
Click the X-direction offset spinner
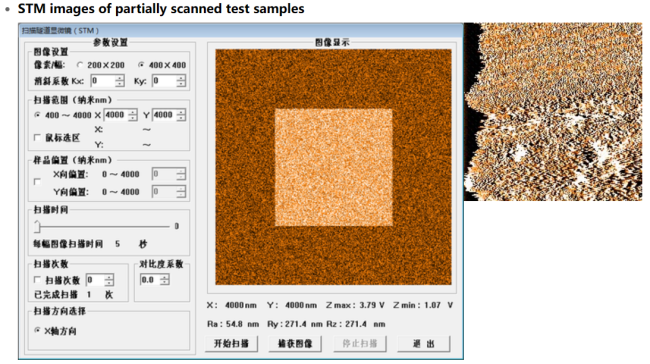click(181, 174)
